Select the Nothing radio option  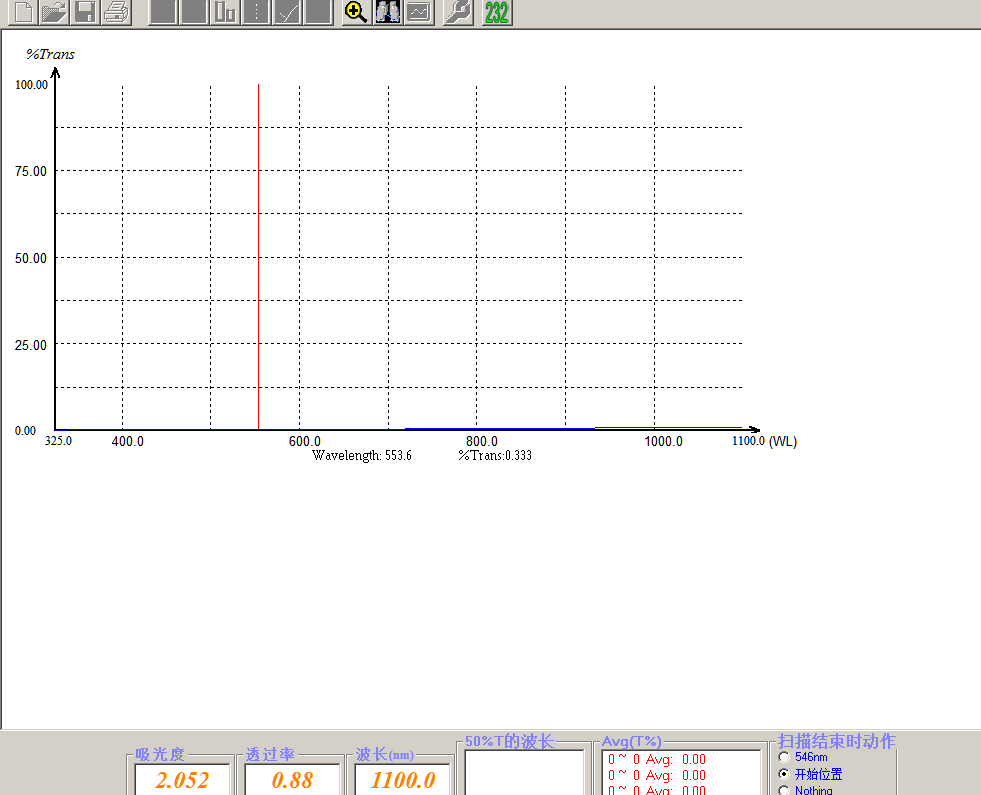click(x=784, y=790)
